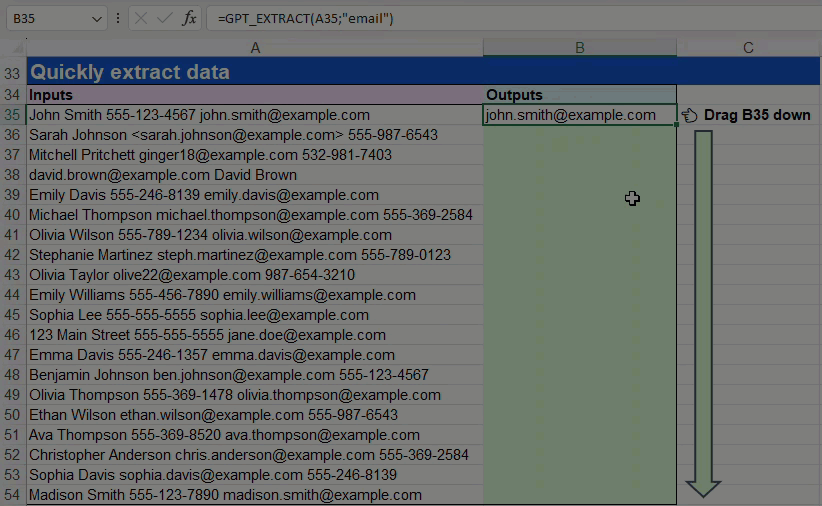Click the formula bar resize dots handle
The image size is (822, 506).
119,19
